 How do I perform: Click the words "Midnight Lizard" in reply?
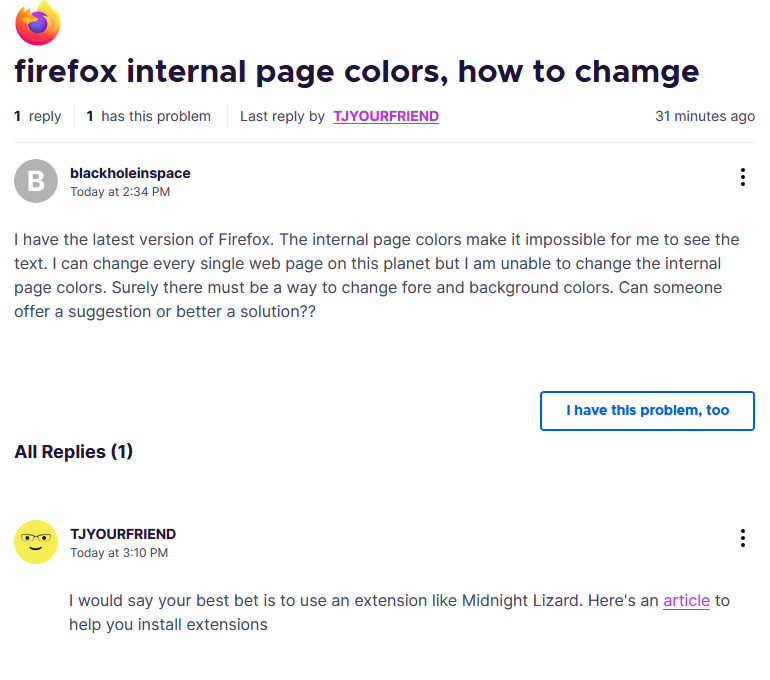(x=521, y=601)
